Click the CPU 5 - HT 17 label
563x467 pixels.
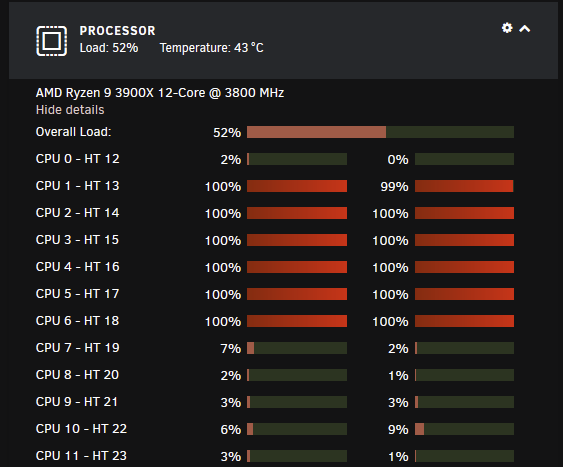coord(78,294)
